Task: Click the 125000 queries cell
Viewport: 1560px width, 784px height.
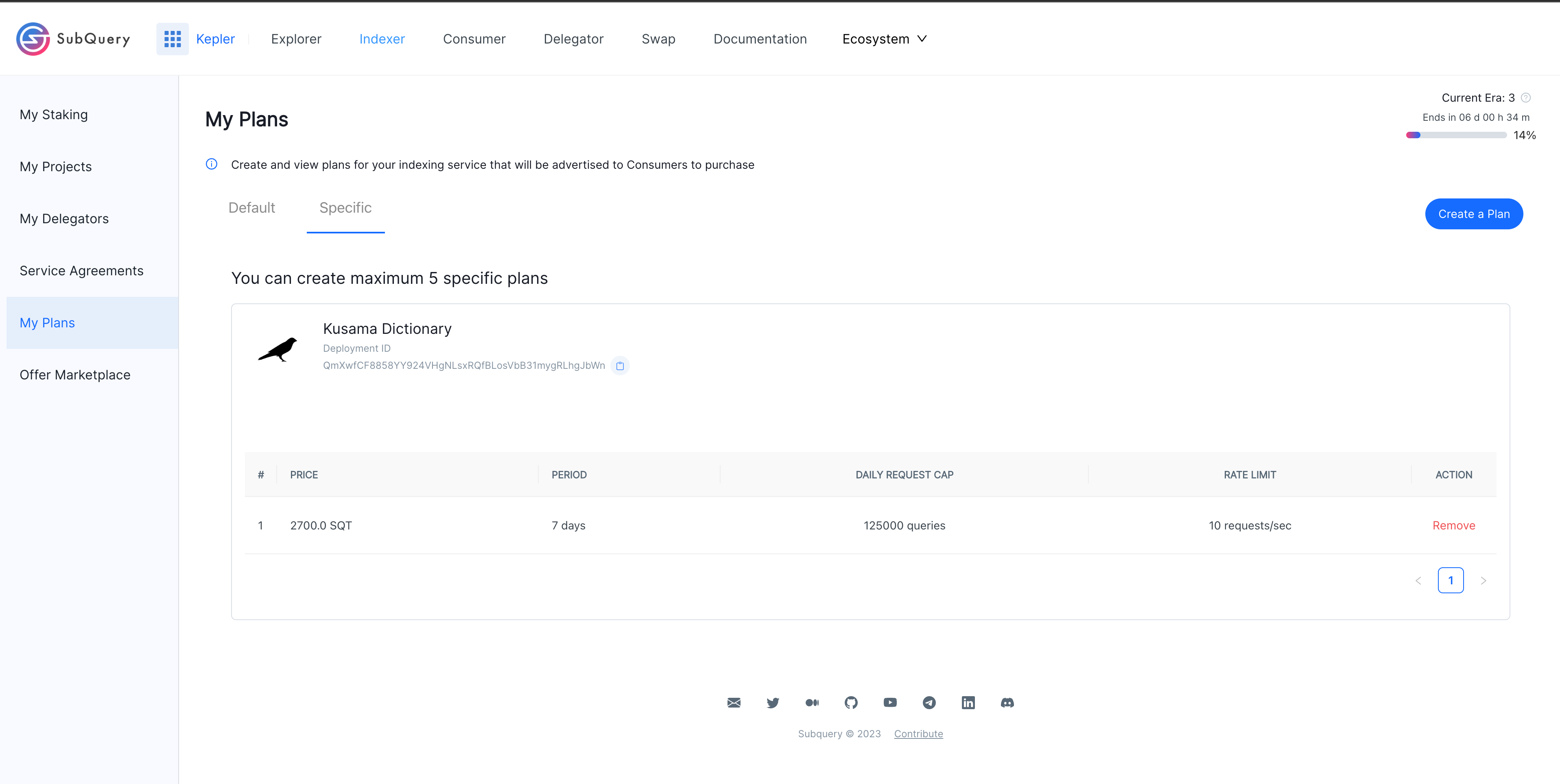Action: pos(904,525)
